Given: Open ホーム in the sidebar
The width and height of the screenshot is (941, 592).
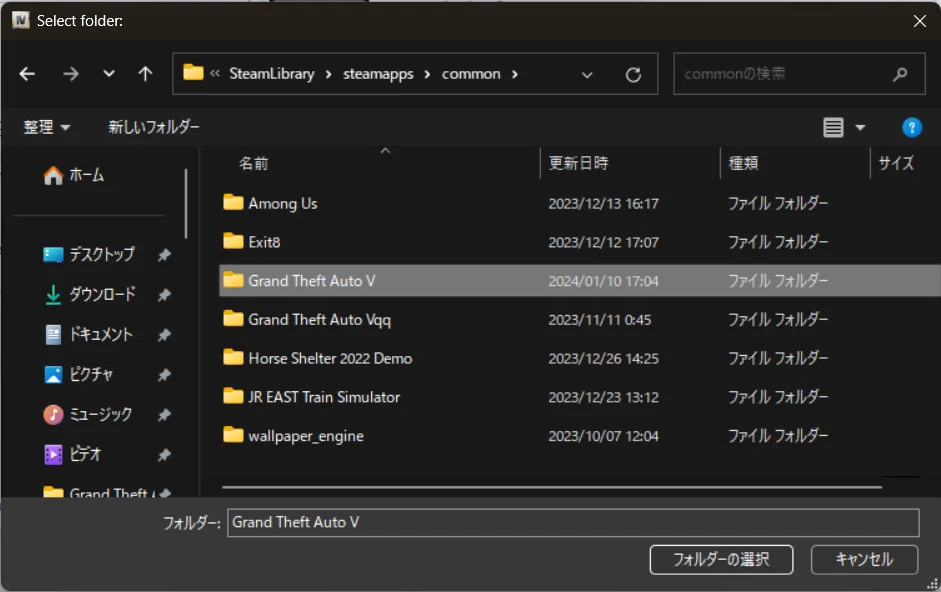Looking at the screenshot, I should (x=73, y=175).
